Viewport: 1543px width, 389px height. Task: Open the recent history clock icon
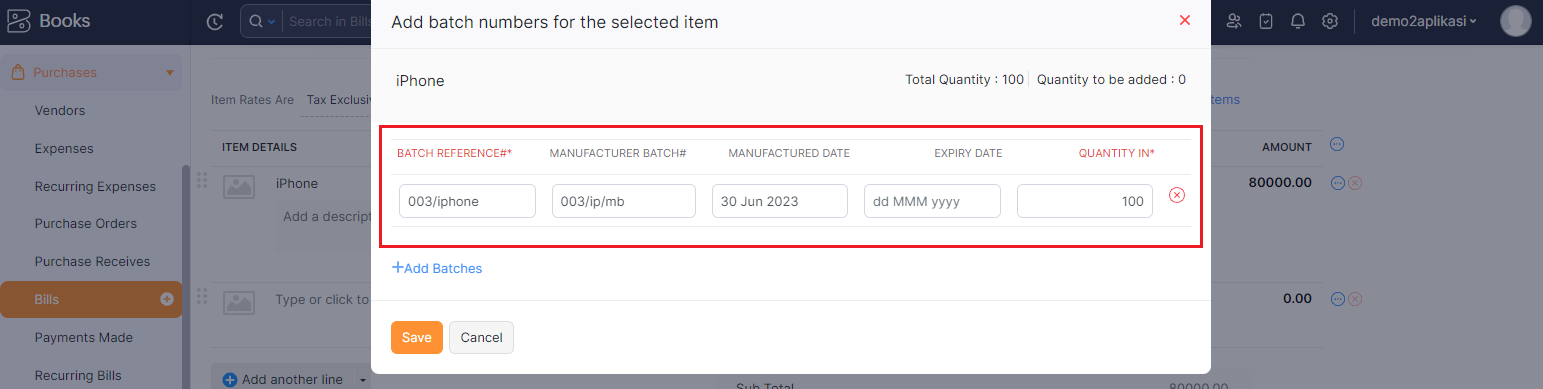pos(215,21)
